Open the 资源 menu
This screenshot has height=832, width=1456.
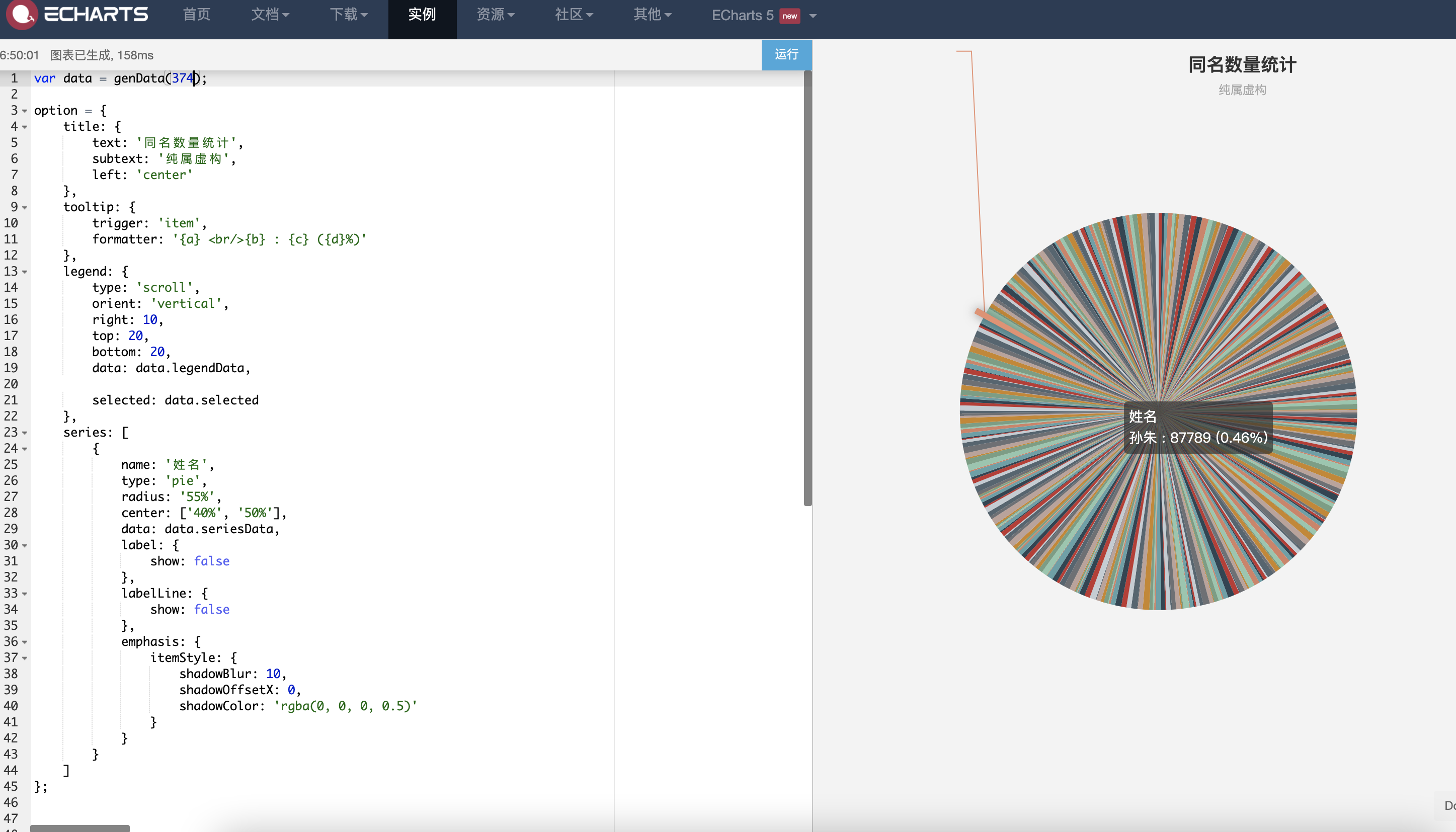pyautogui.click(x=496, y=14)
